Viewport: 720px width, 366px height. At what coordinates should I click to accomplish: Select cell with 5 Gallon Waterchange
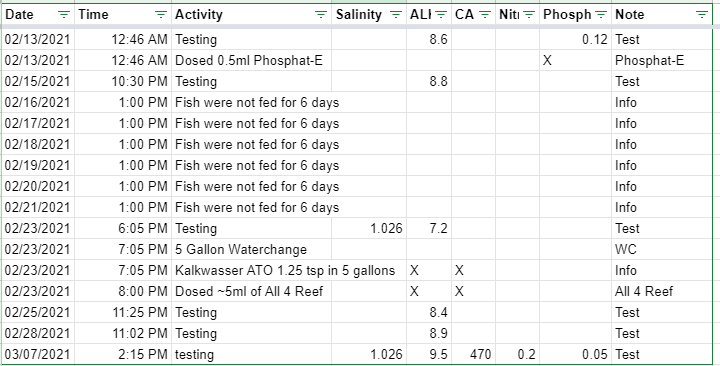(252, 249)
